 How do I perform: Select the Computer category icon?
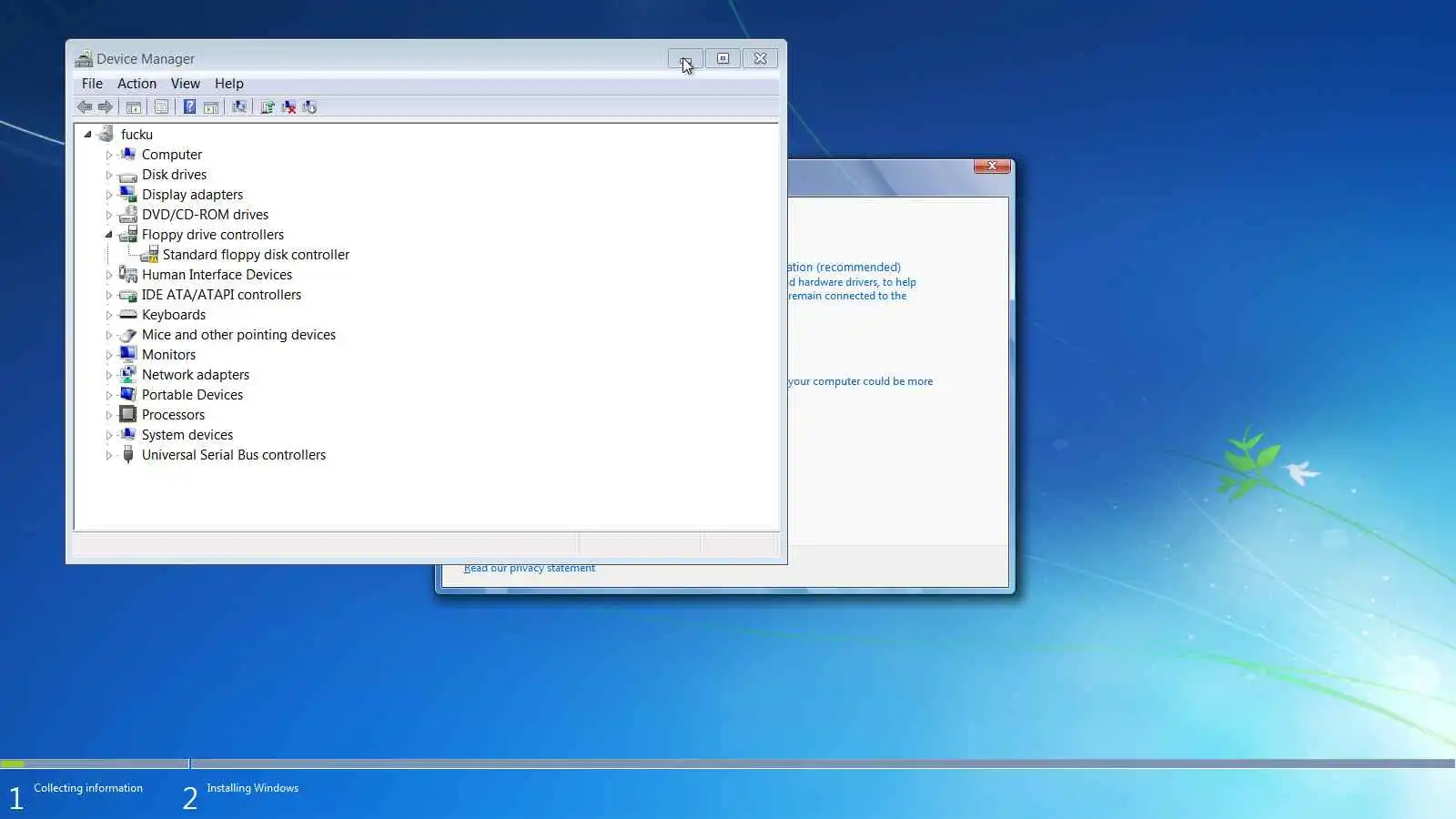coord(128,155)
